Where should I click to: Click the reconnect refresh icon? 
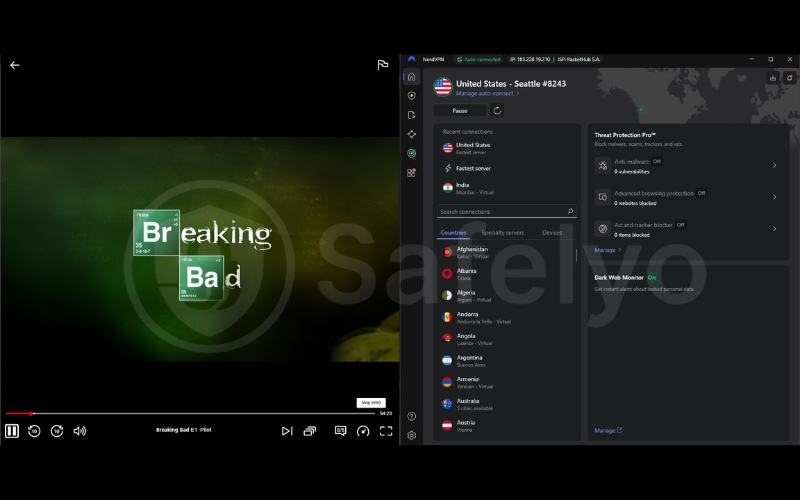point(497,111)
